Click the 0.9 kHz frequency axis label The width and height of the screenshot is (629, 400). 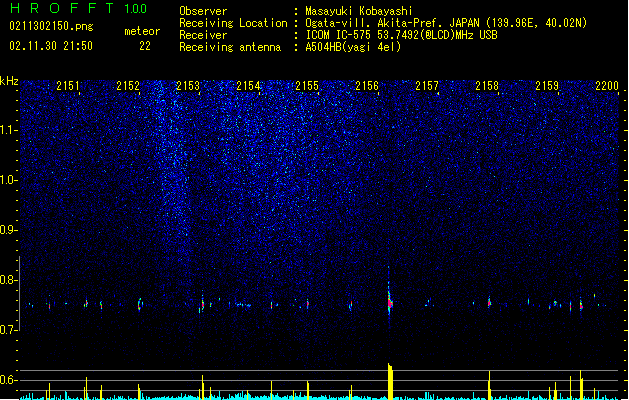(x=9, y=230)
